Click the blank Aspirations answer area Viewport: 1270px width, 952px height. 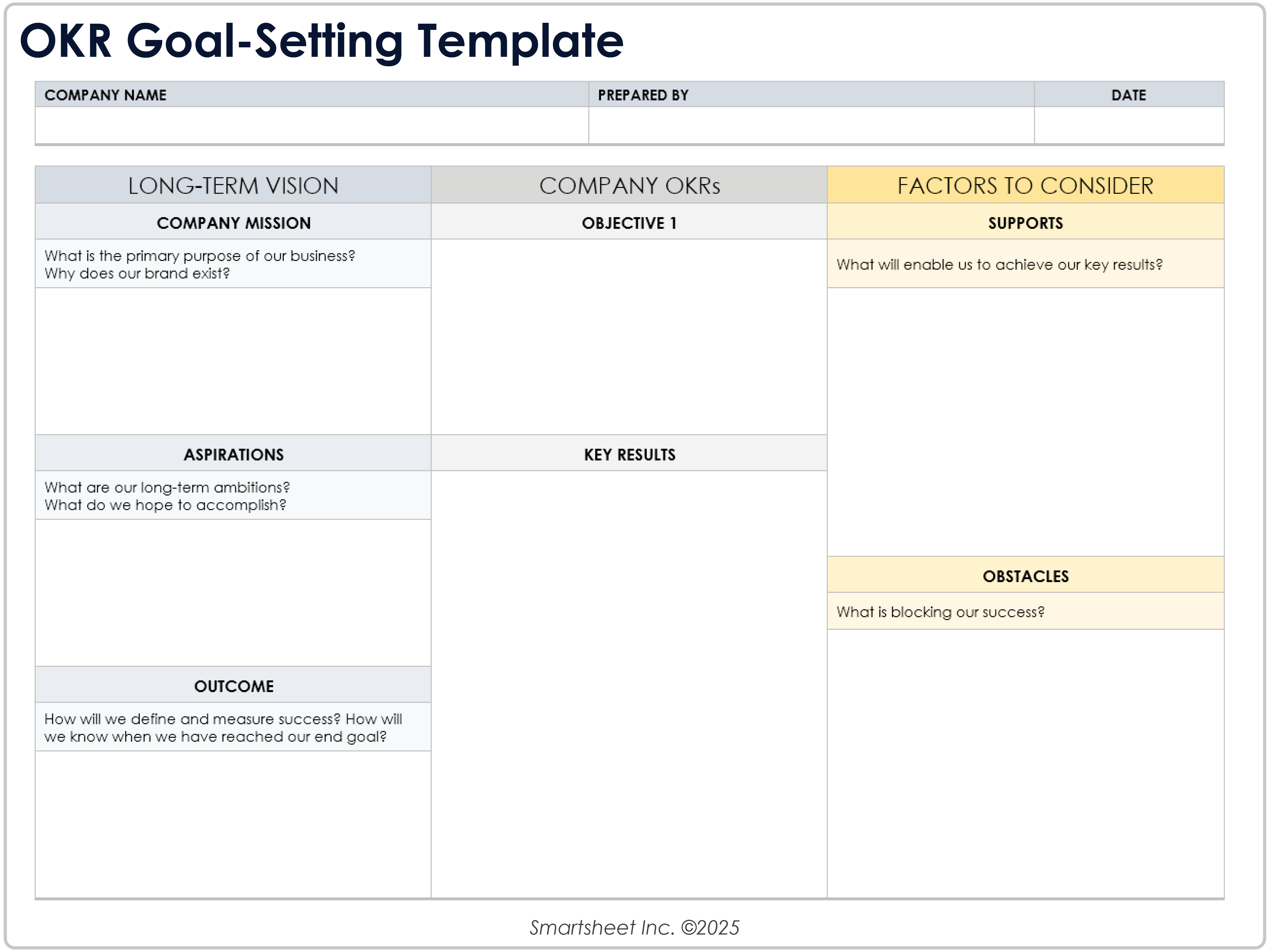point(233,592)
